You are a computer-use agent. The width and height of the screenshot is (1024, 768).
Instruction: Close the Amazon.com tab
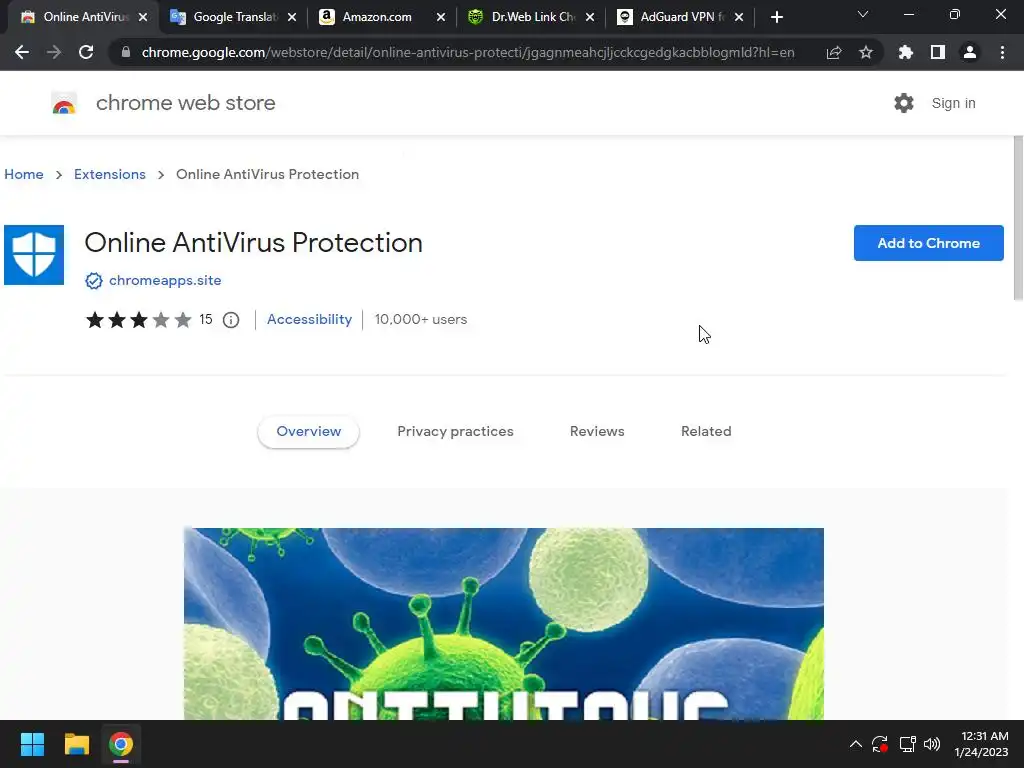tap(441, 17)
